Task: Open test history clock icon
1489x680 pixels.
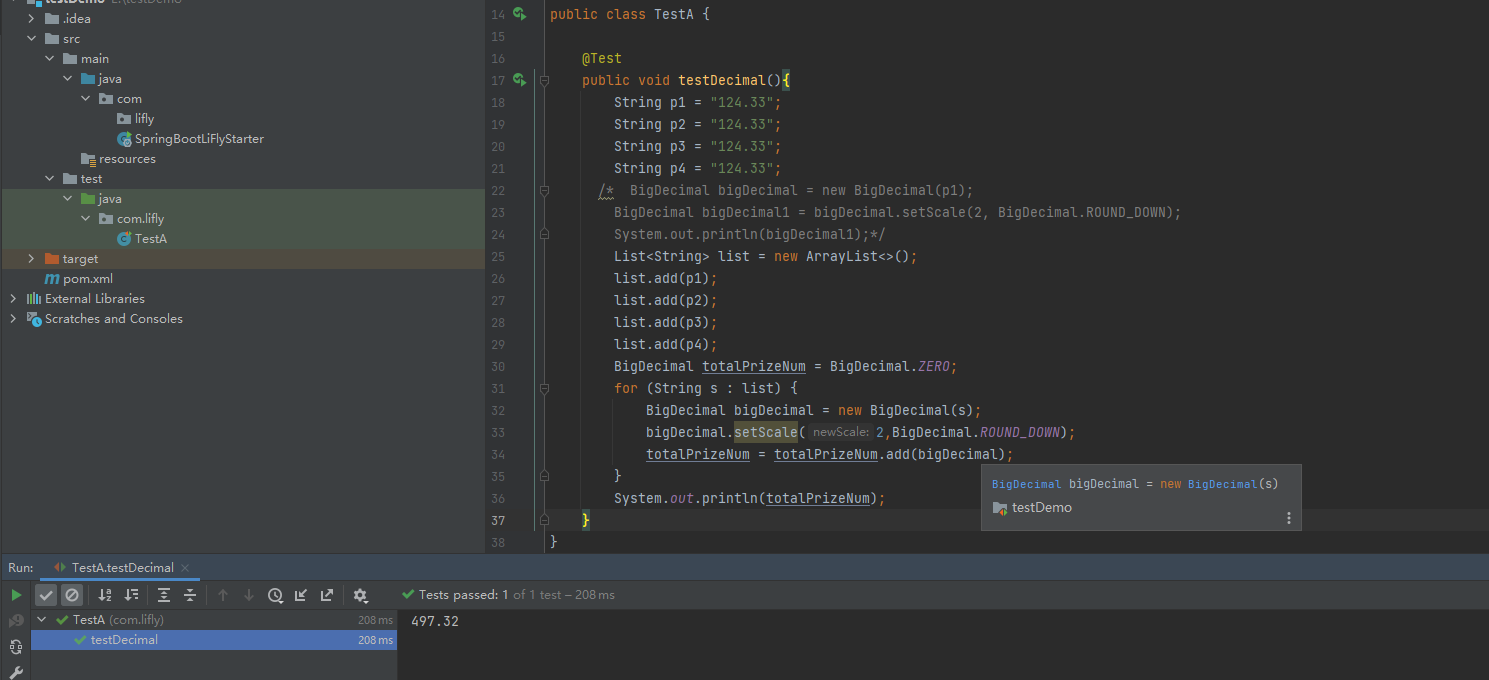Action: pyautogui.click(x=275, y=595)
